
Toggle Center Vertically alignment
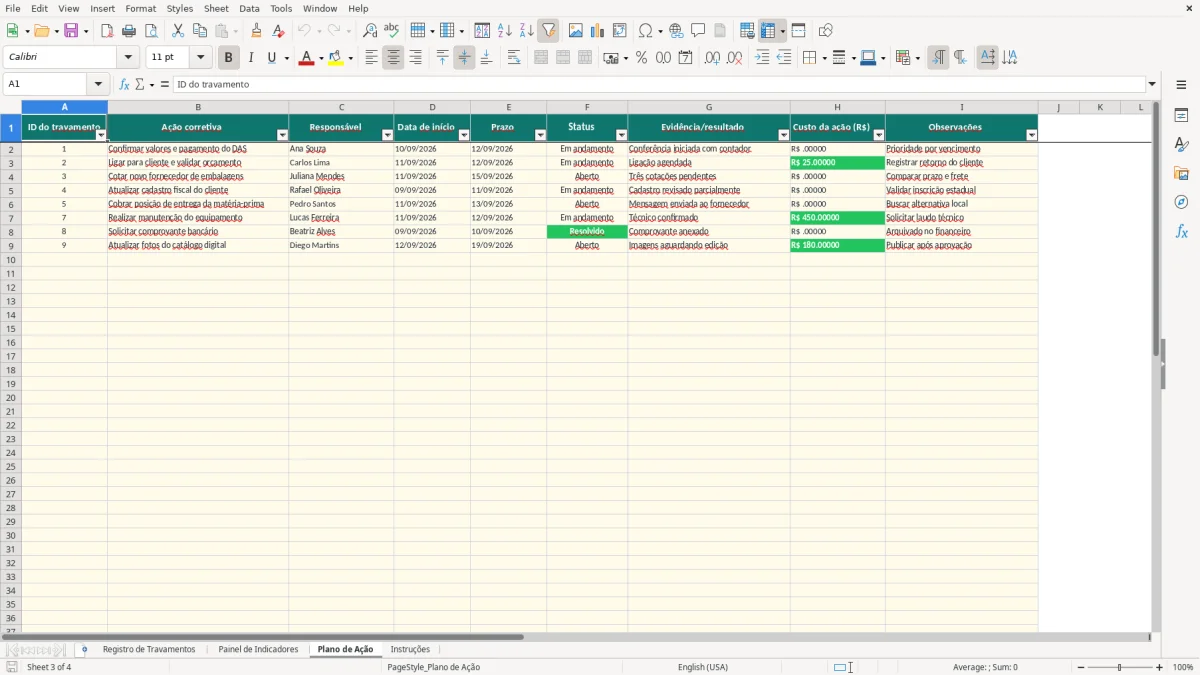point(464,58)
